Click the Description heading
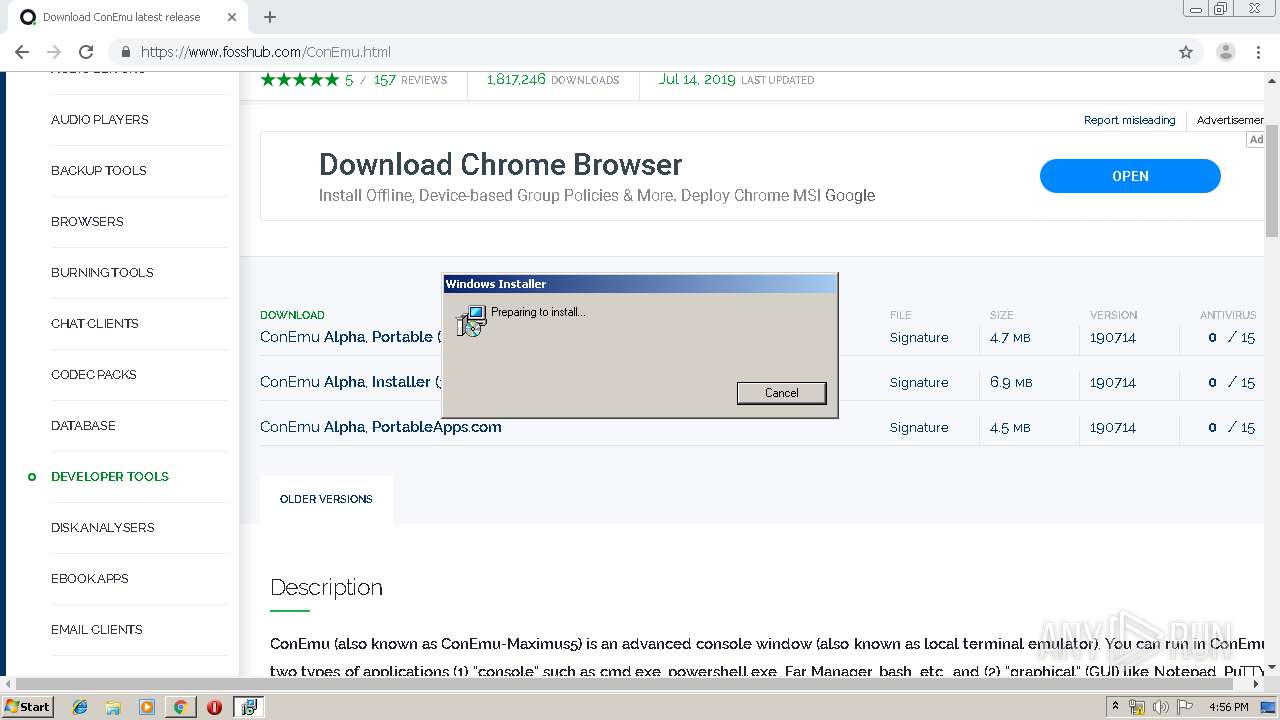The image size is (1280, 720). (326, 587)
